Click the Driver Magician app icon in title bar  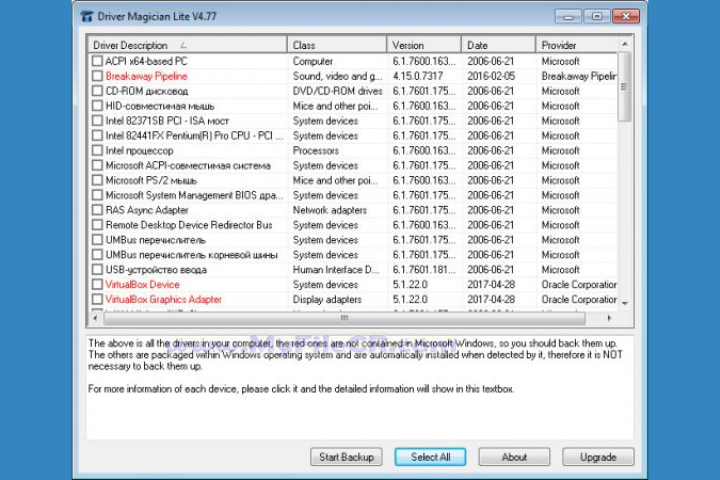(x=87, y=17)
